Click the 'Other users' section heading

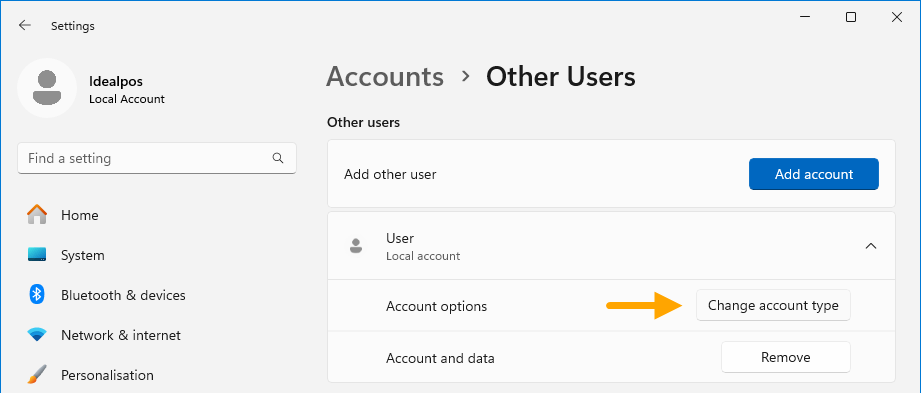click(363, 122)
